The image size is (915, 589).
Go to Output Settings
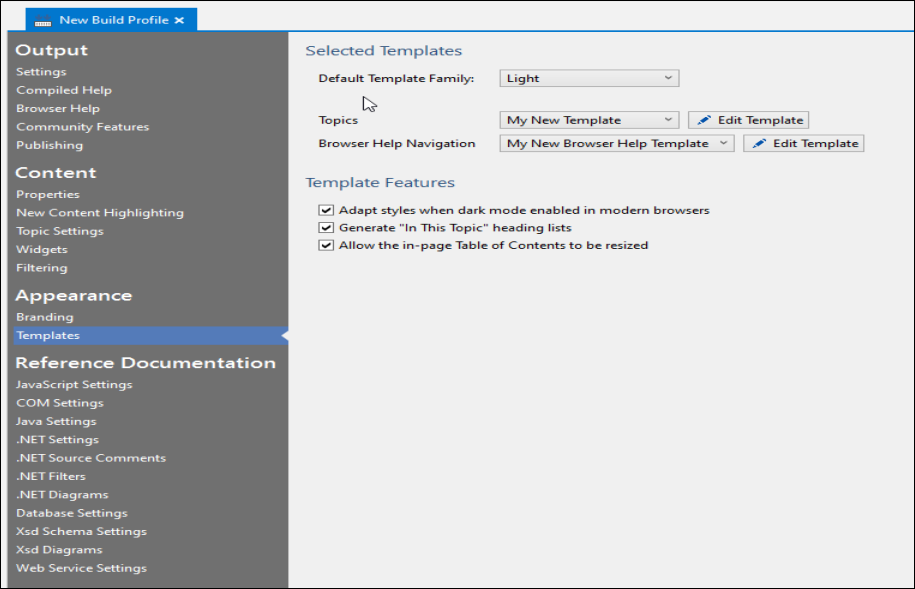pyautogui.click(x=41, y=72)
